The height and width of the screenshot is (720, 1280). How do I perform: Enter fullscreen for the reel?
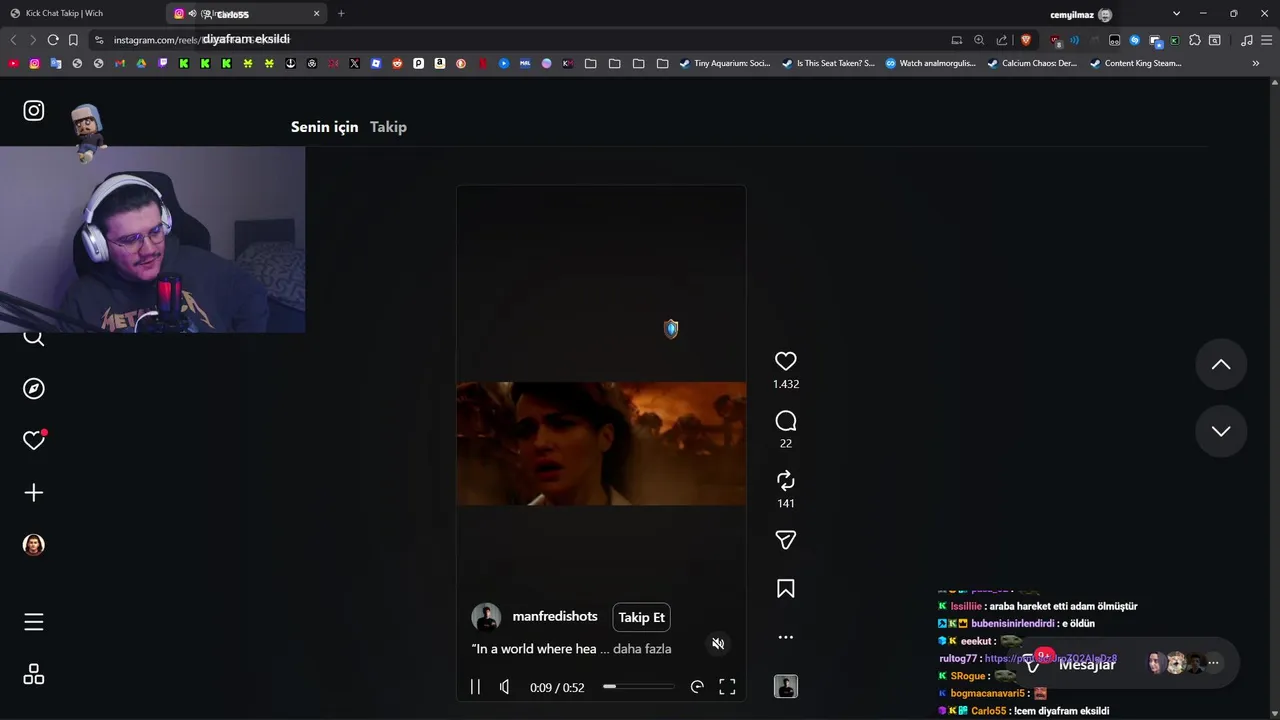pyautogui.click(x=727, y=687)
